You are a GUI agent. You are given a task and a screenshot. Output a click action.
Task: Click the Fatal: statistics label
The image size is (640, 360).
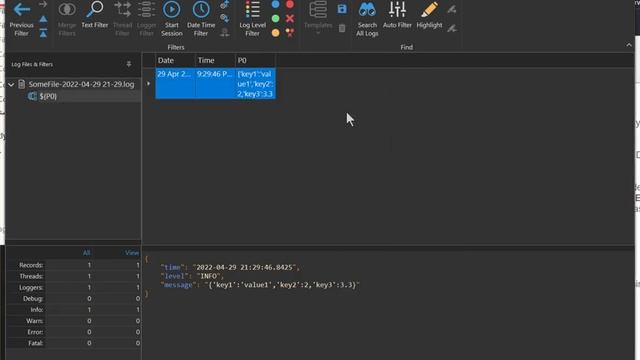[x=36, y=343]
